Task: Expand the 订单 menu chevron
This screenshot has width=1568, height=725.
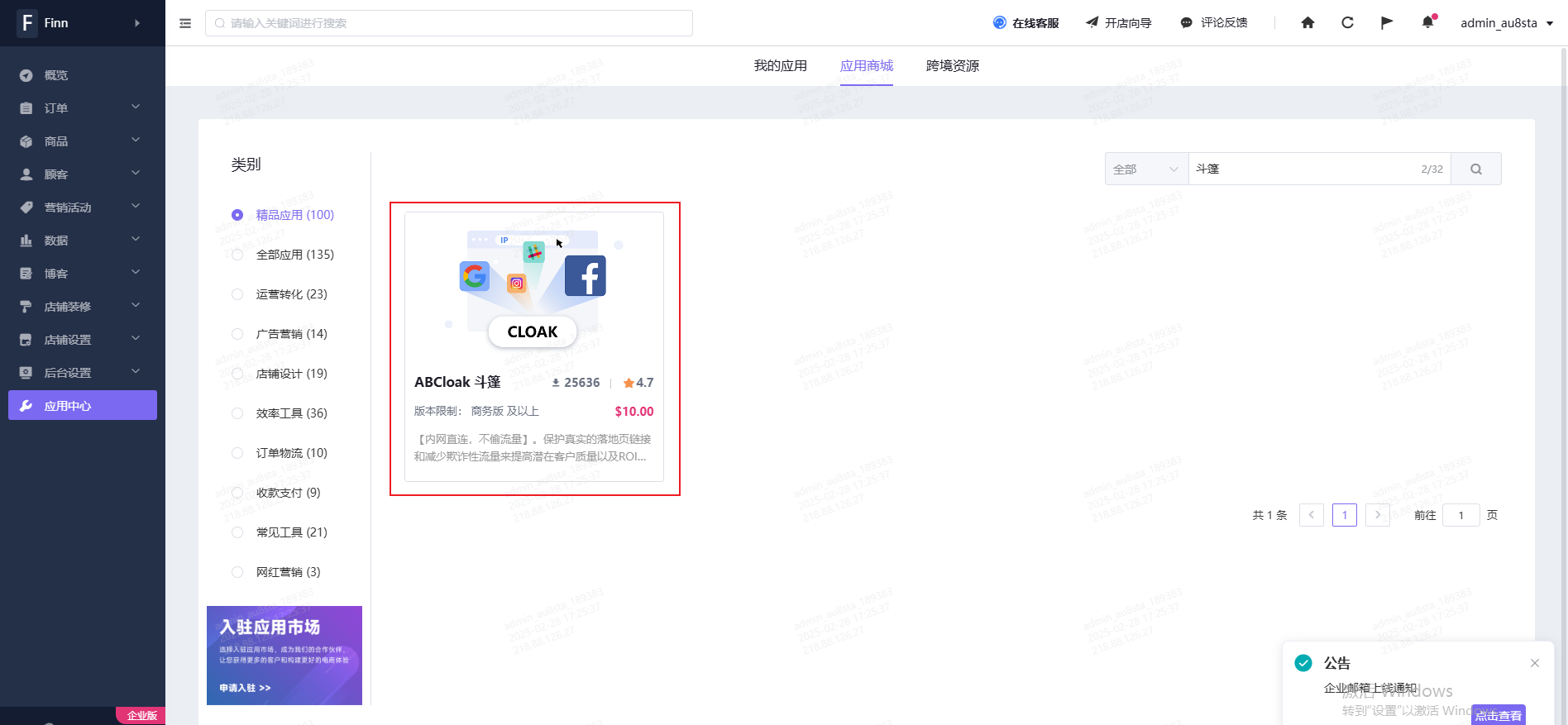Action: (x=136, y=107)
